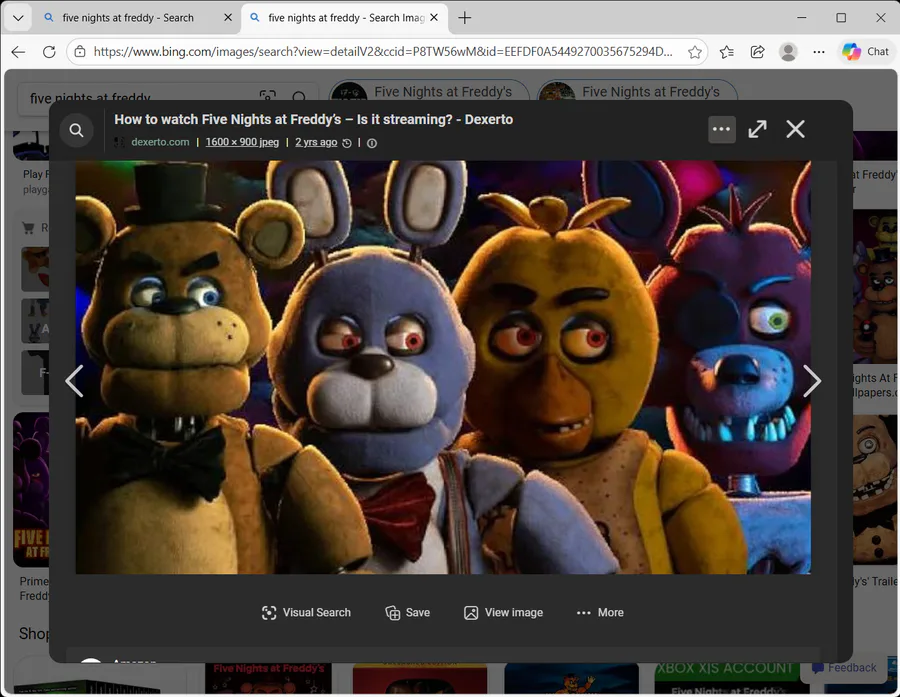Click the info icon next to date

click(372, 143)
